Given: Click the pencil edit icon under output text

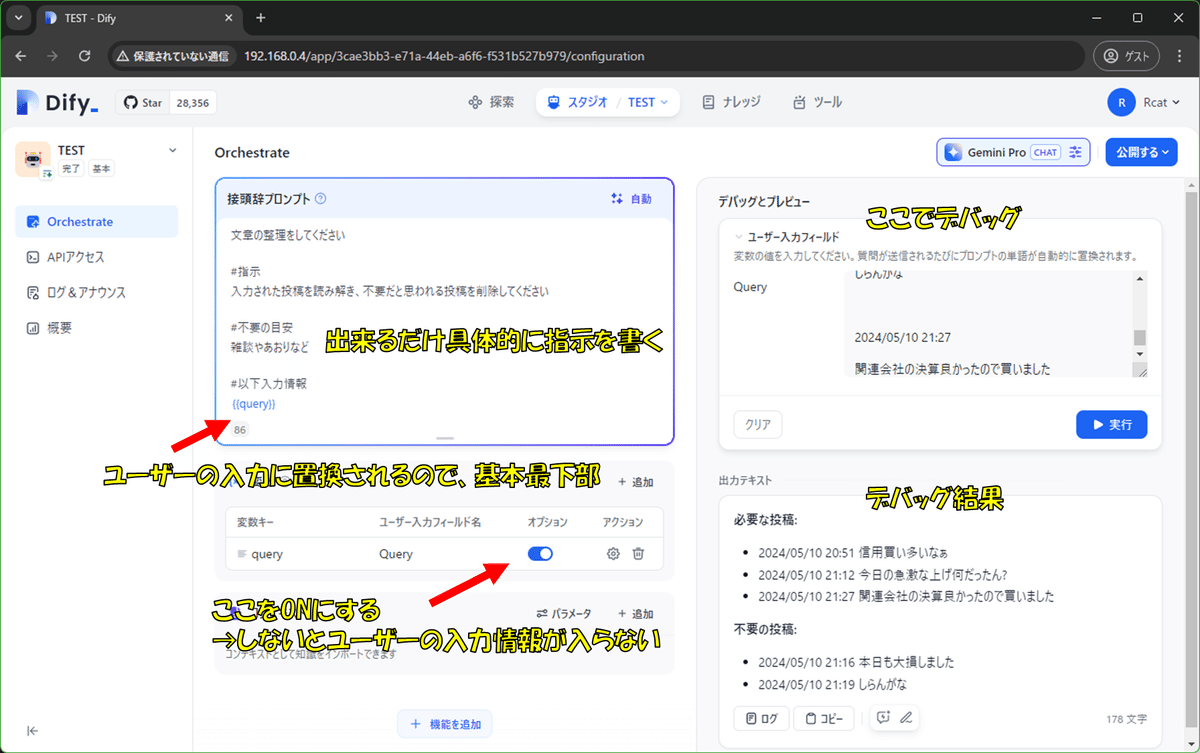Looking at the screenshot, I should point(905,717).
